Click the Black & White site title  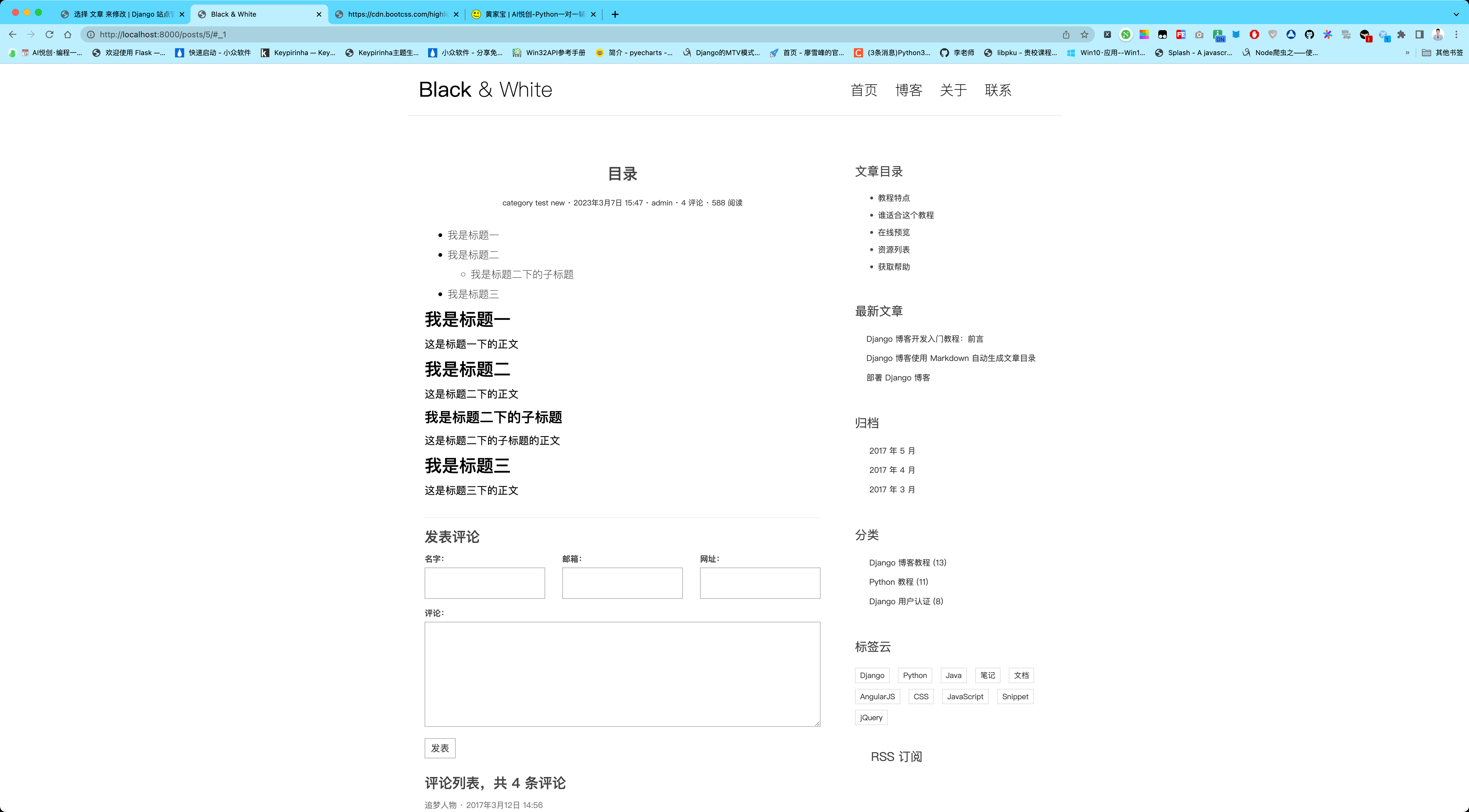coord(485,90)
